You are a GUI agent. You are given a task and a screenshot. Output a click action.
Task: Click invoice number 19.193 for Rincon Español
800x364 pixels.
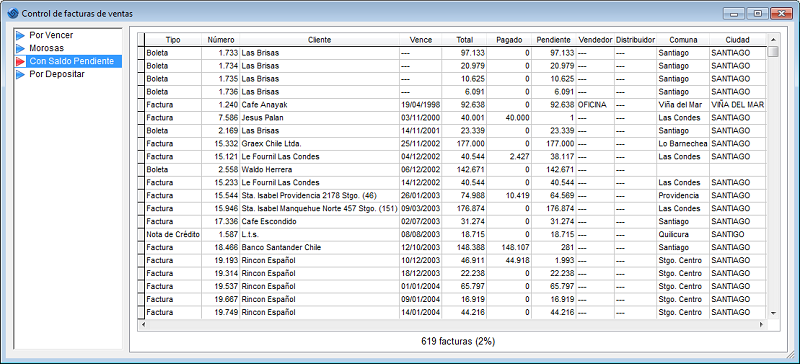tap(226, 260)
